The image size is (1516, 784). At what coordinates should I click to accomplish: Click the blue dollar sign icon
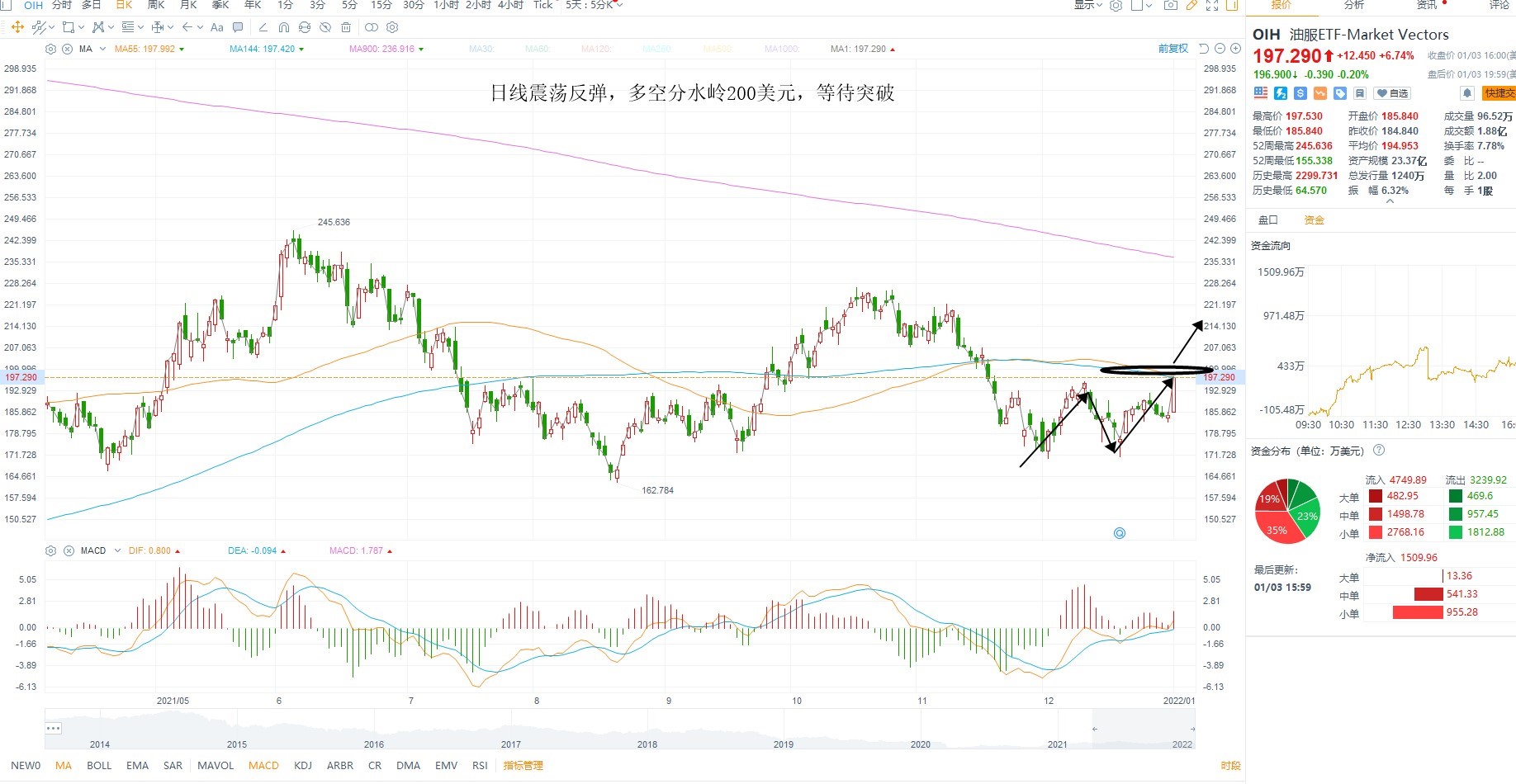[x=1300, y=93]
